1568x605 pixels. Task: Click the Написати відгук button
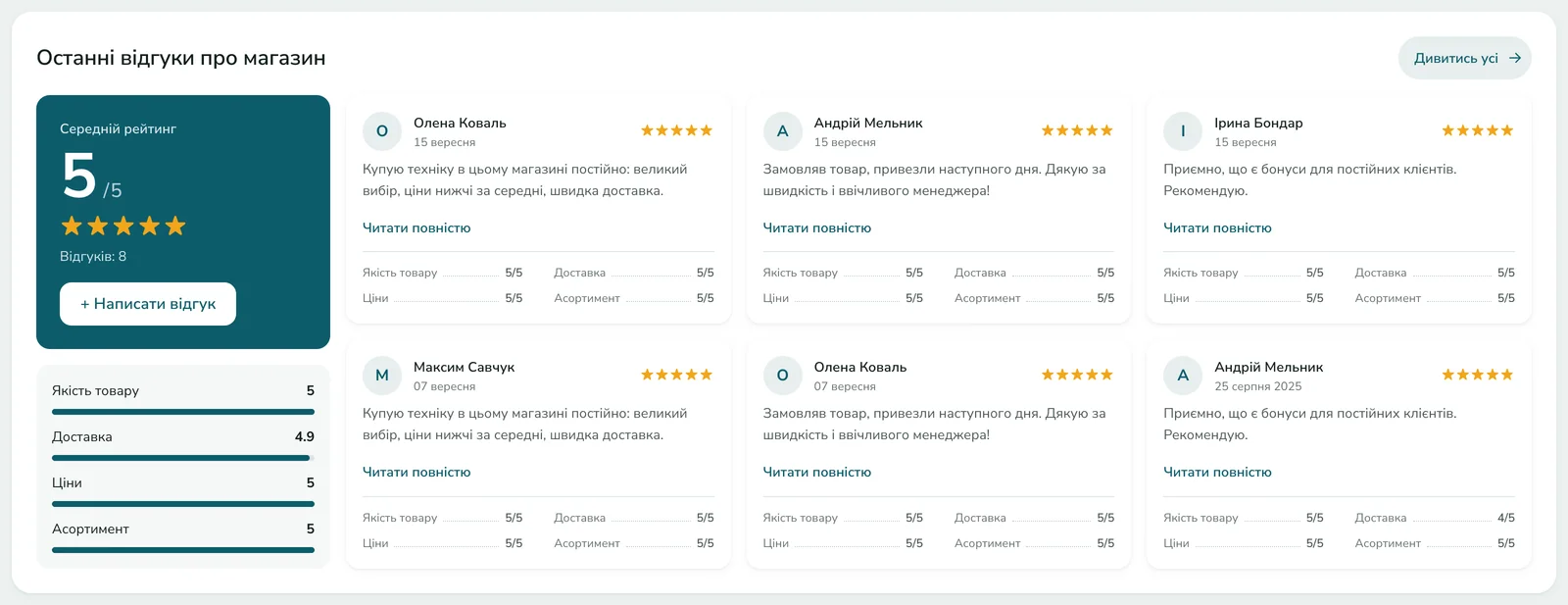point(148,304)
